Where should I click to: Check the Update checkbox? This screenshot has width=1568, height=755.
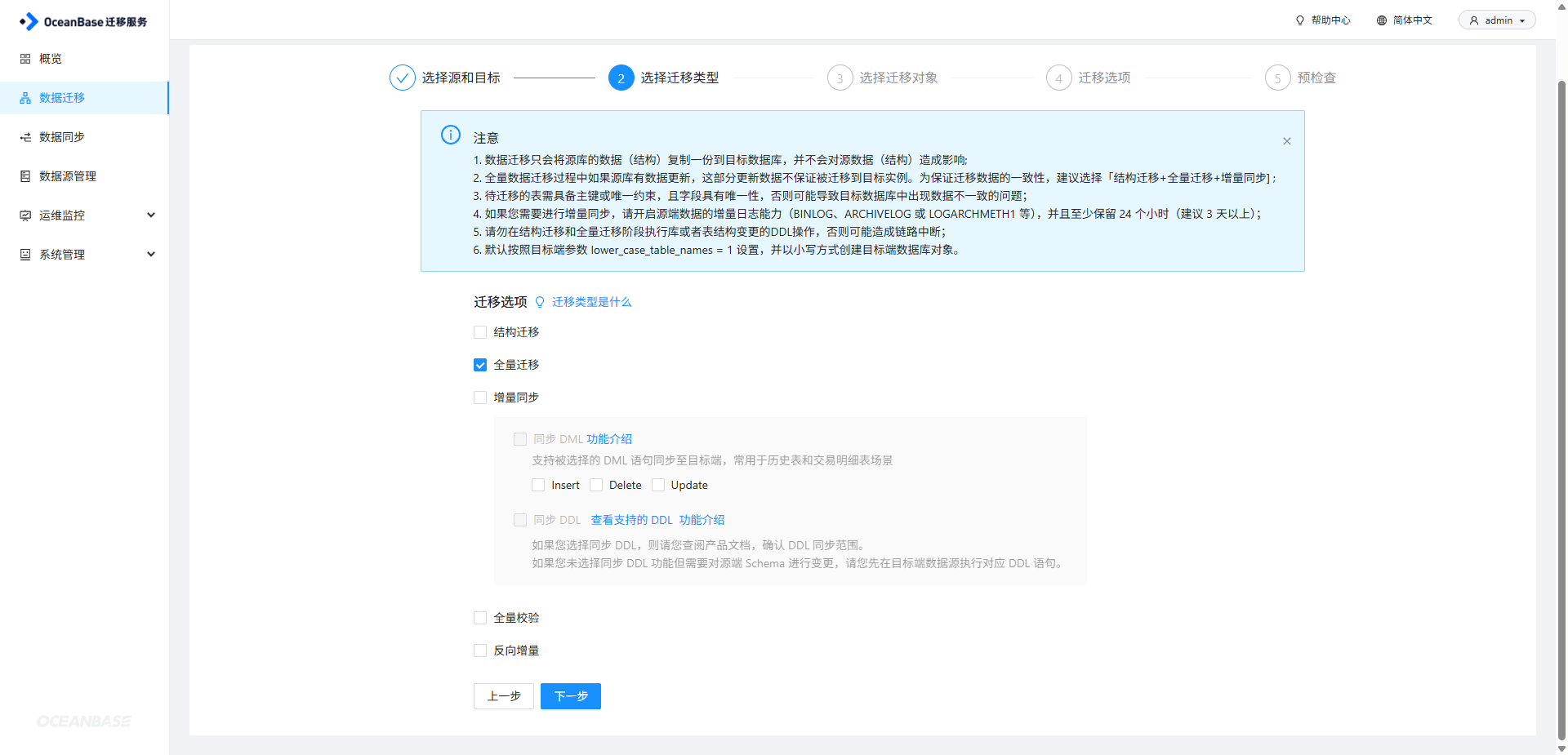[x=658, y=485]
